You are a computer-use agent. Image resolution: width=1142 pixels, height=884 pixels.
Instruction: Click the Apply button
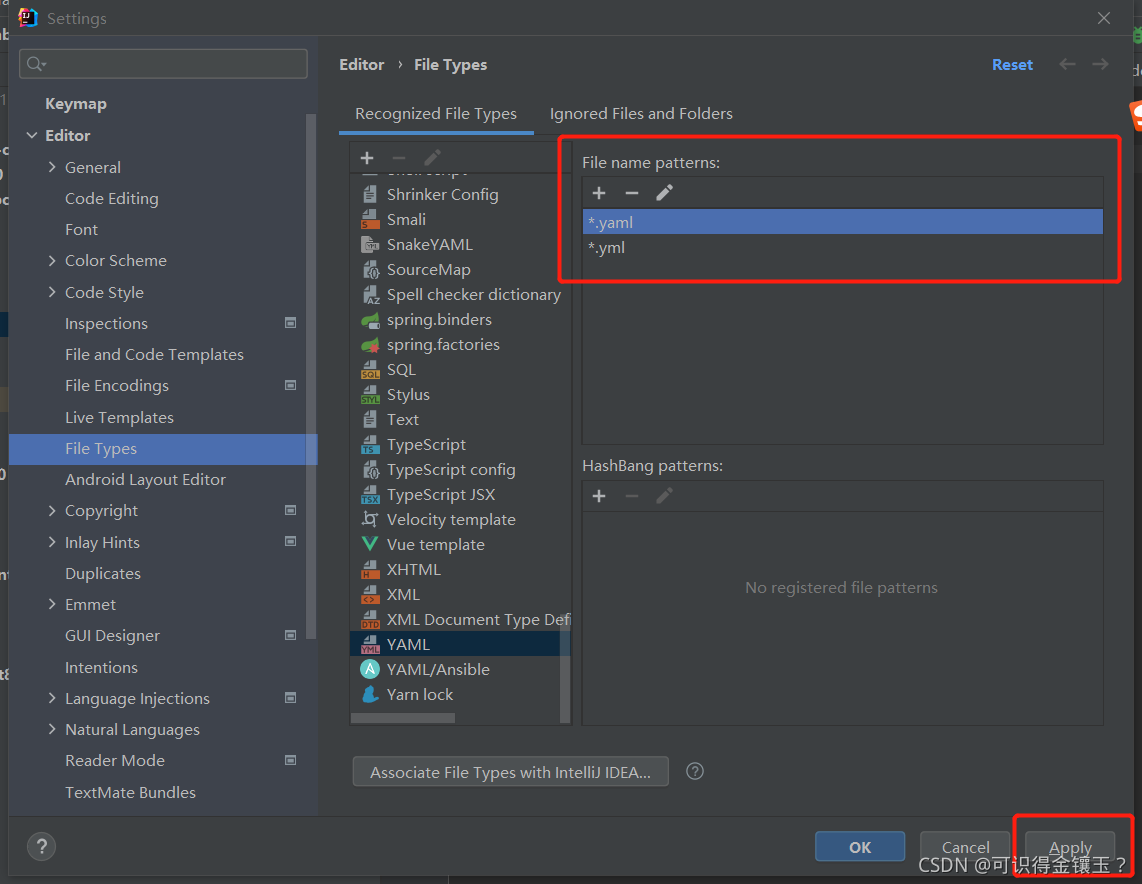(x=1070, y=847)
